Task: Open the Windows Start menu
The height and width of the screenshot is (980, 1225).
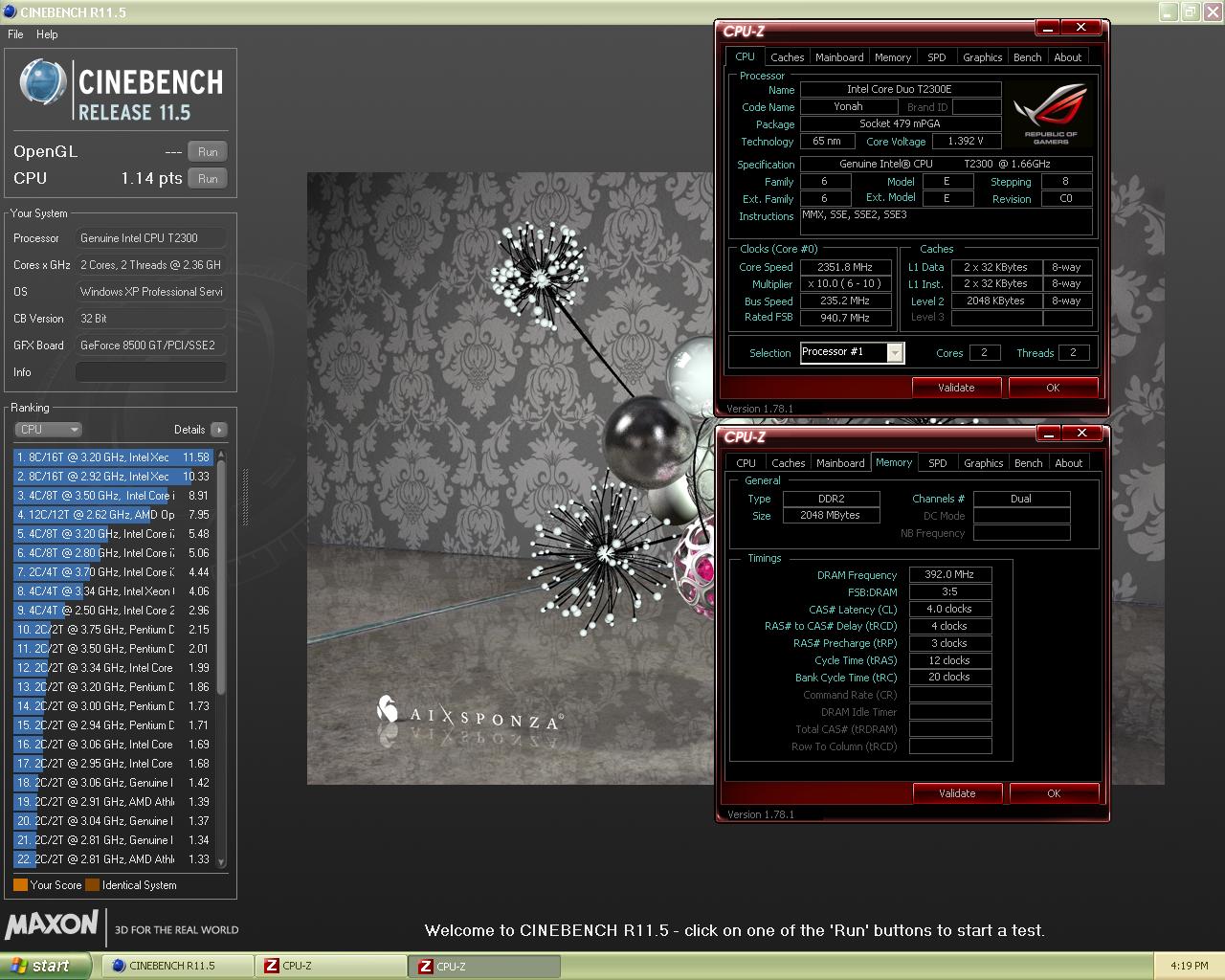Action: 46,966
